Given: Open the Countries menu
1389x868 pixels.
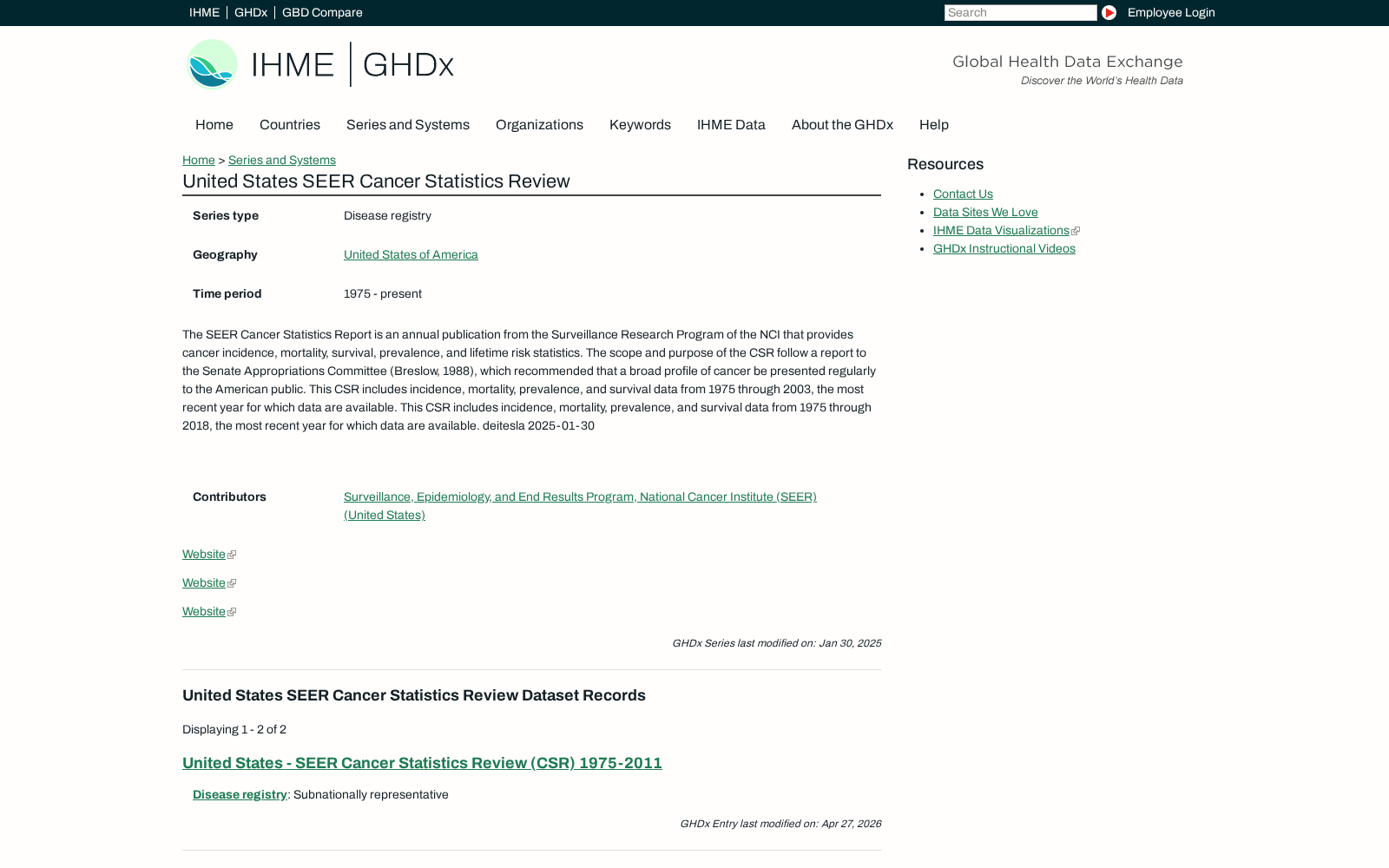Looking at the screenshot, I should [x=290, y=125].
